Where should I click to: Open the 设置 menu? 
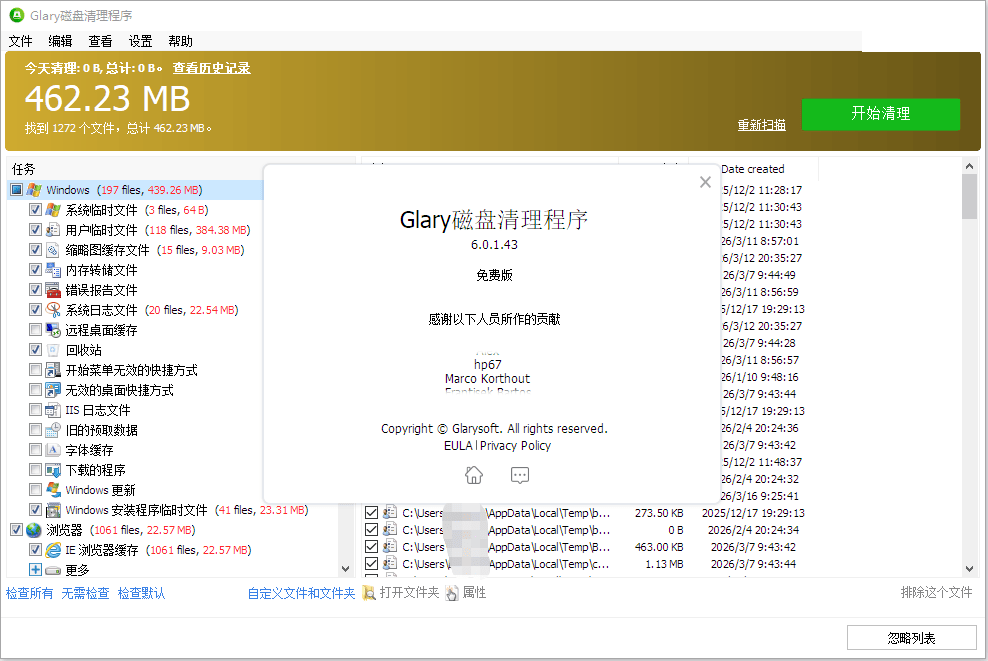(139, 41)
